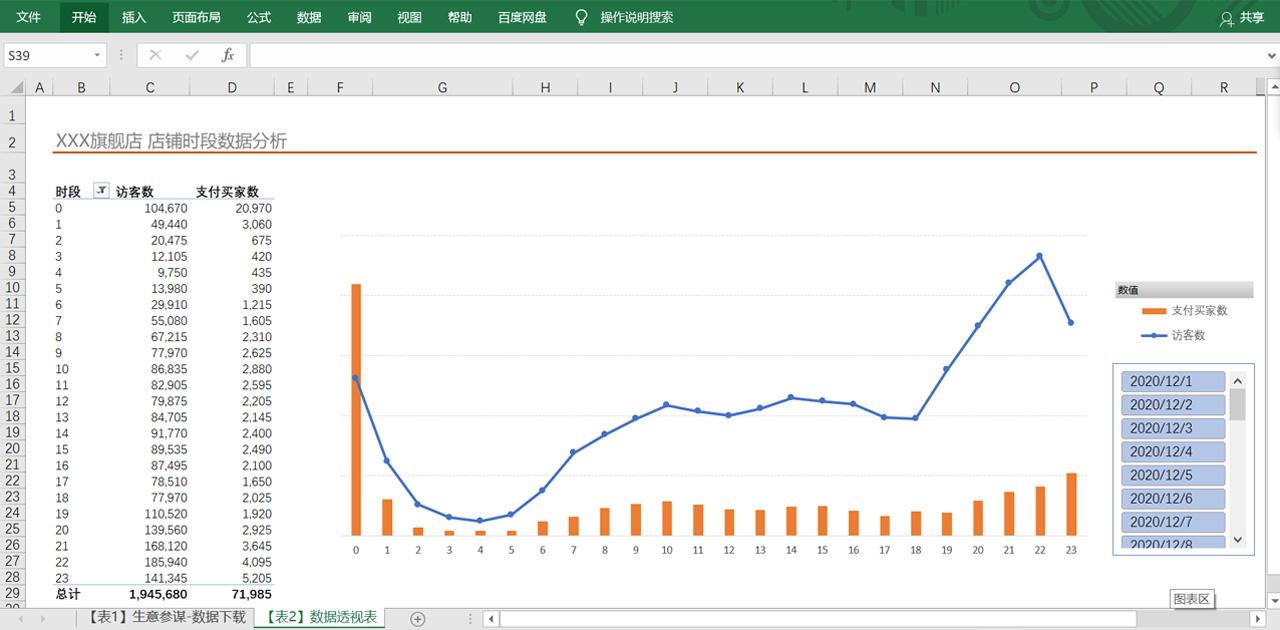Add a new sheet with the plus icon

[418, 619]
